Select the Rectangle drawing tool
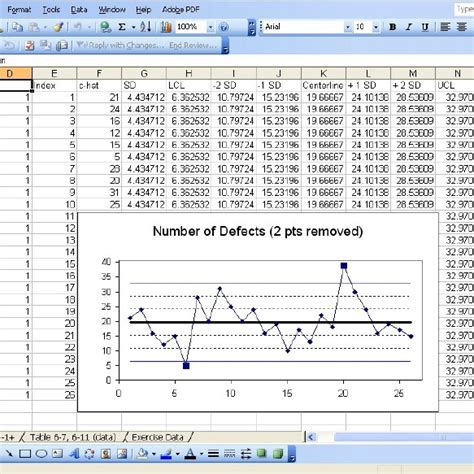474x474 pixels. point(25,453)
